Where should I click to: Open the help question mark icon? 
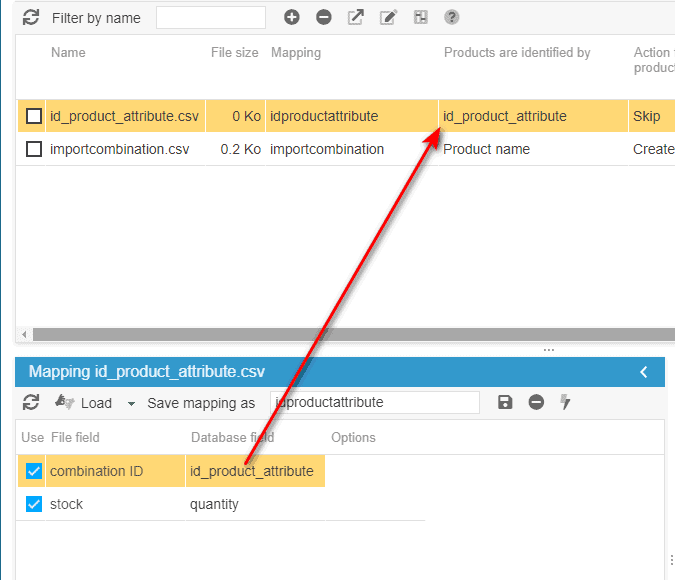coord(452,17)
